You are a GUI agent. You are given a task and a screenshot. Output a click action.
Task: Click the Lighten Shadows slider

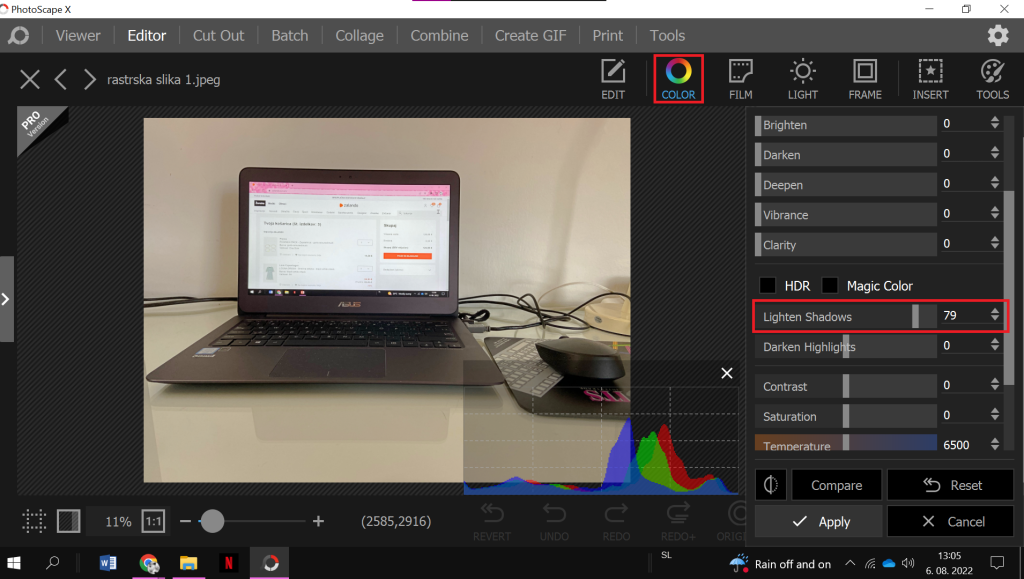coord(846,317)
